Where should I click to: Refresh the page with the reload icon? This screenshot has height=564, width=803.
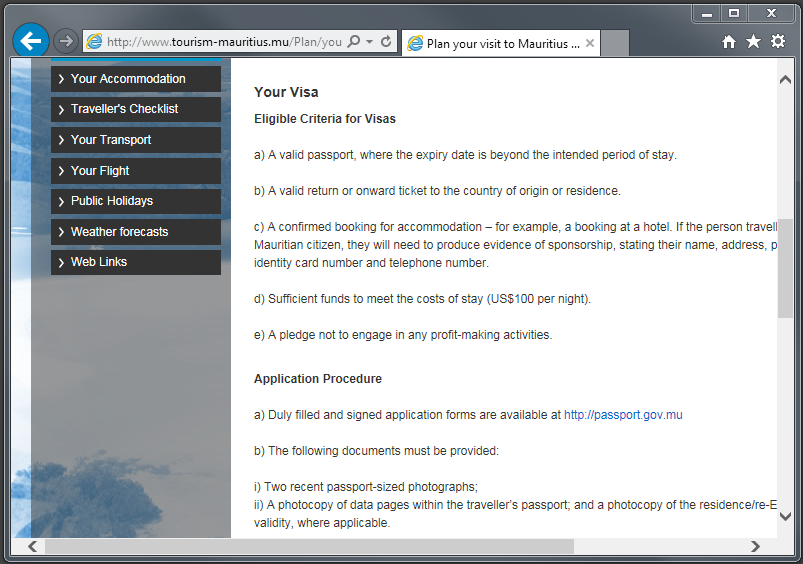point(386,41)
